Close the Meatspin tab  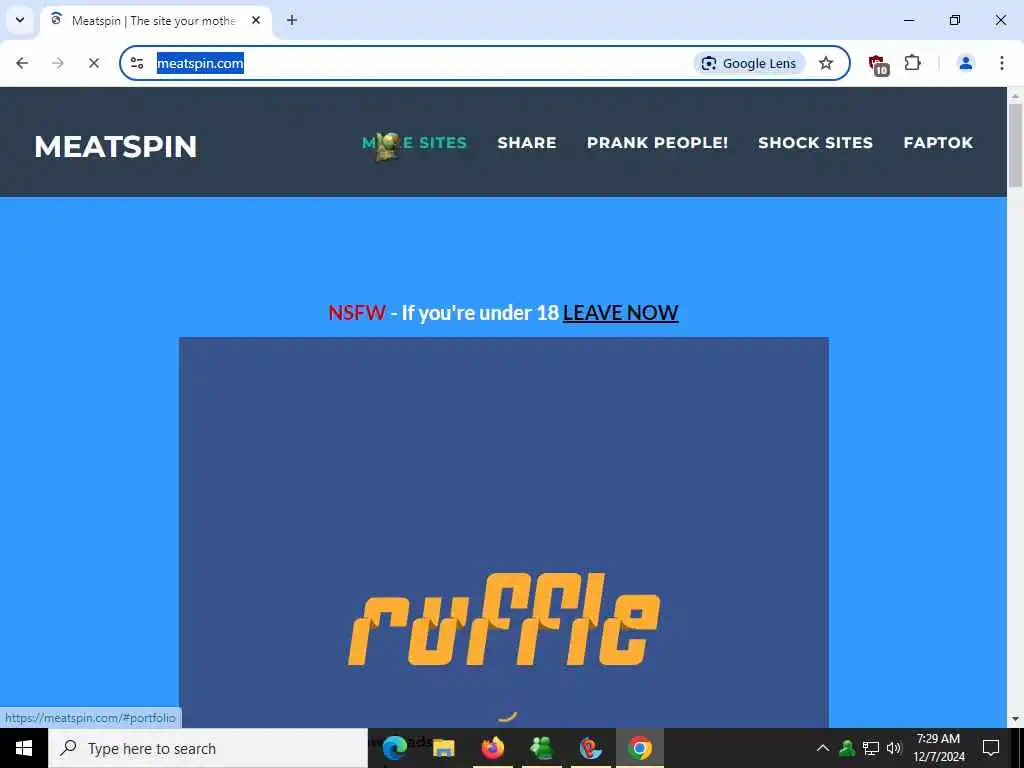pos(256,20)
